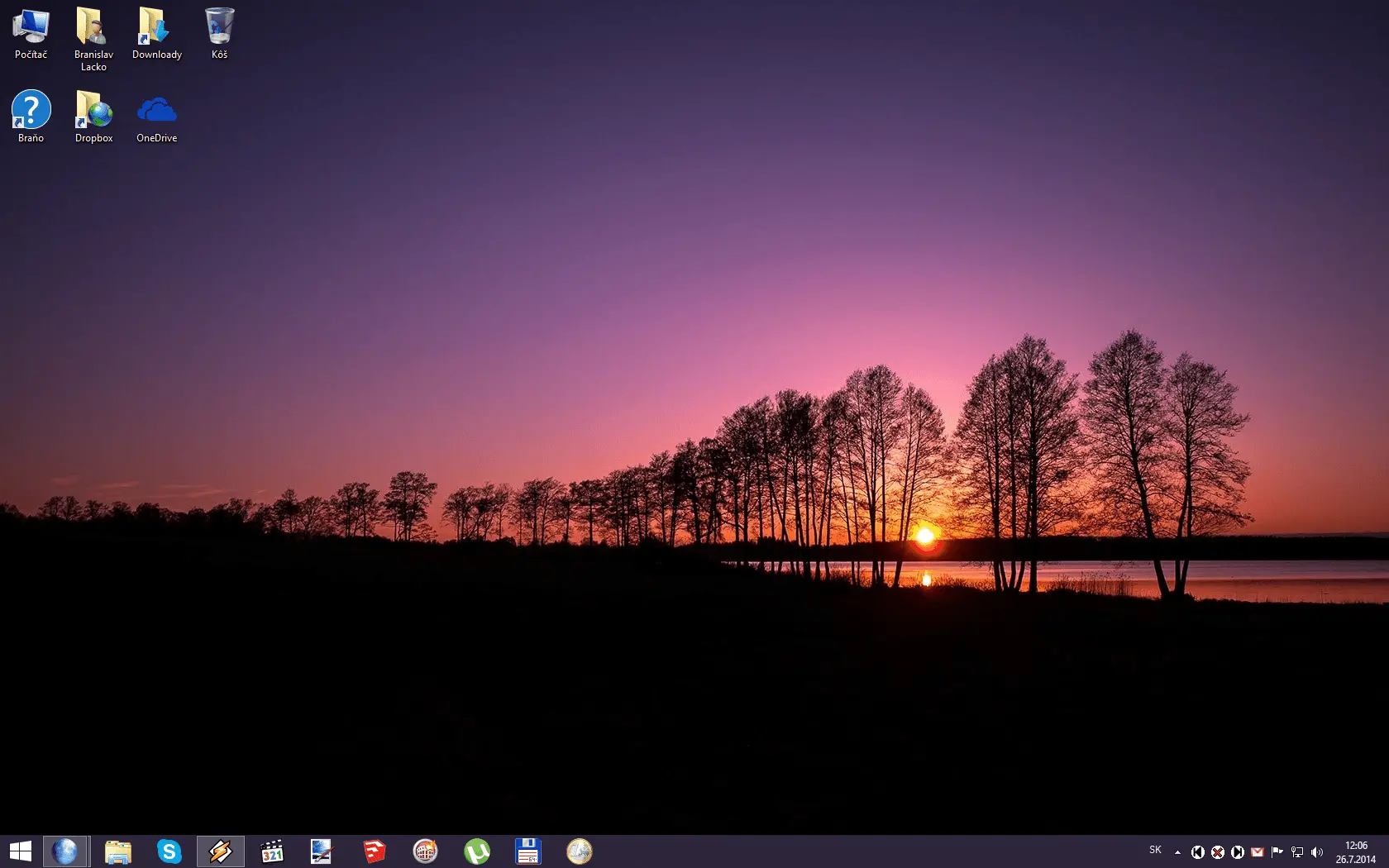Image resolution: width=1389 pixels, height=868 pixels.
Task: Launch the globe browser icon on taskbar
Action: (x=64, y=851)
